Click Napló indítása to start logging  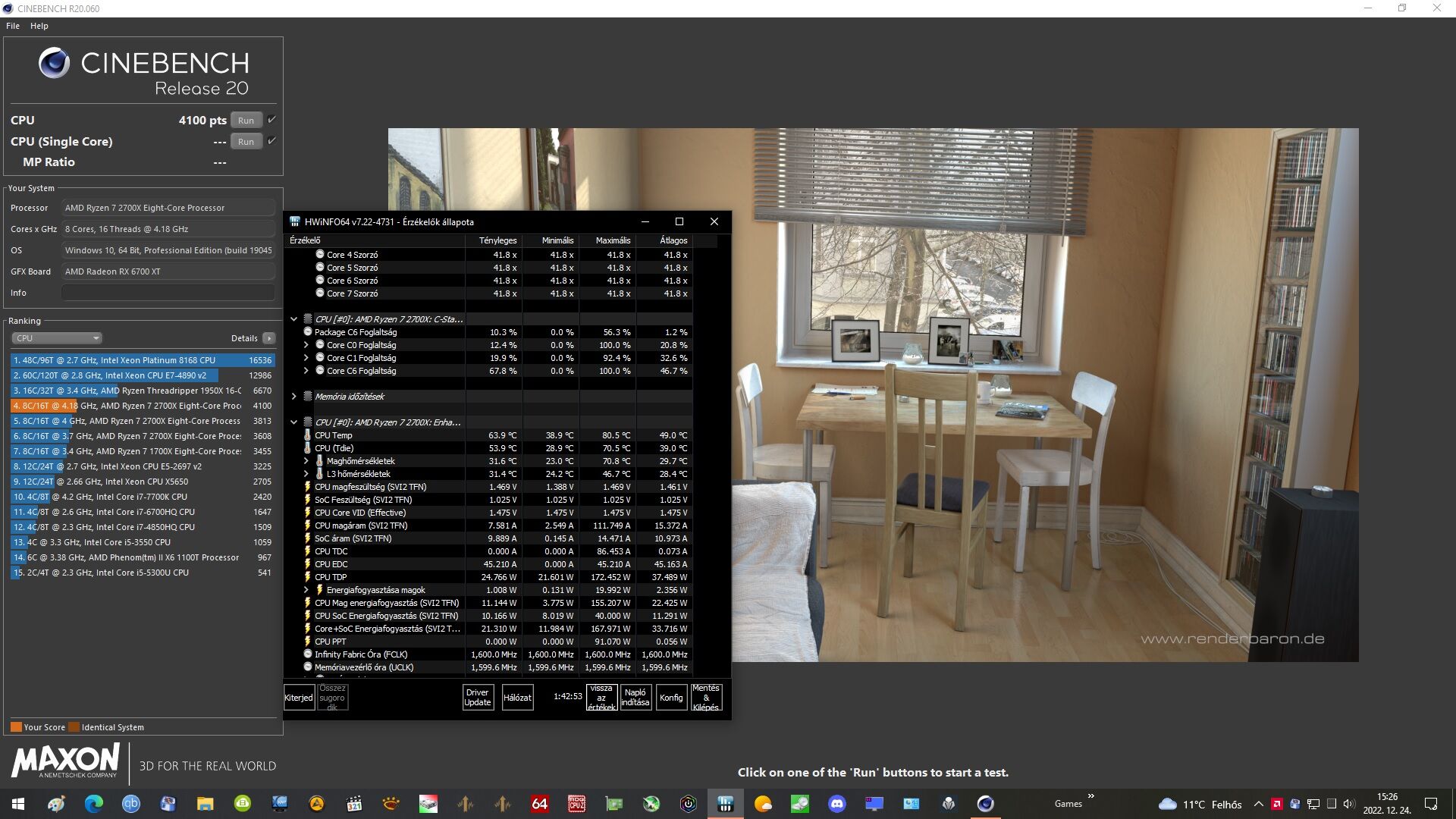coord(635,698)
